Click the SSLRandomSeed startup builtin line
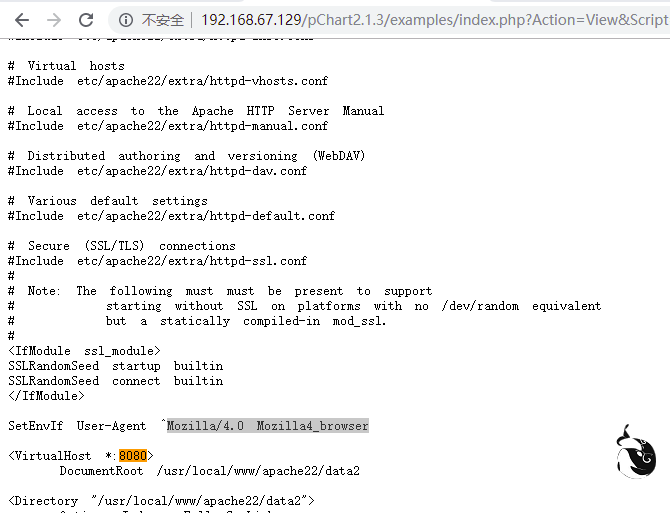The image size is (670, 513). pyautogui.click(x=115, y=366)
